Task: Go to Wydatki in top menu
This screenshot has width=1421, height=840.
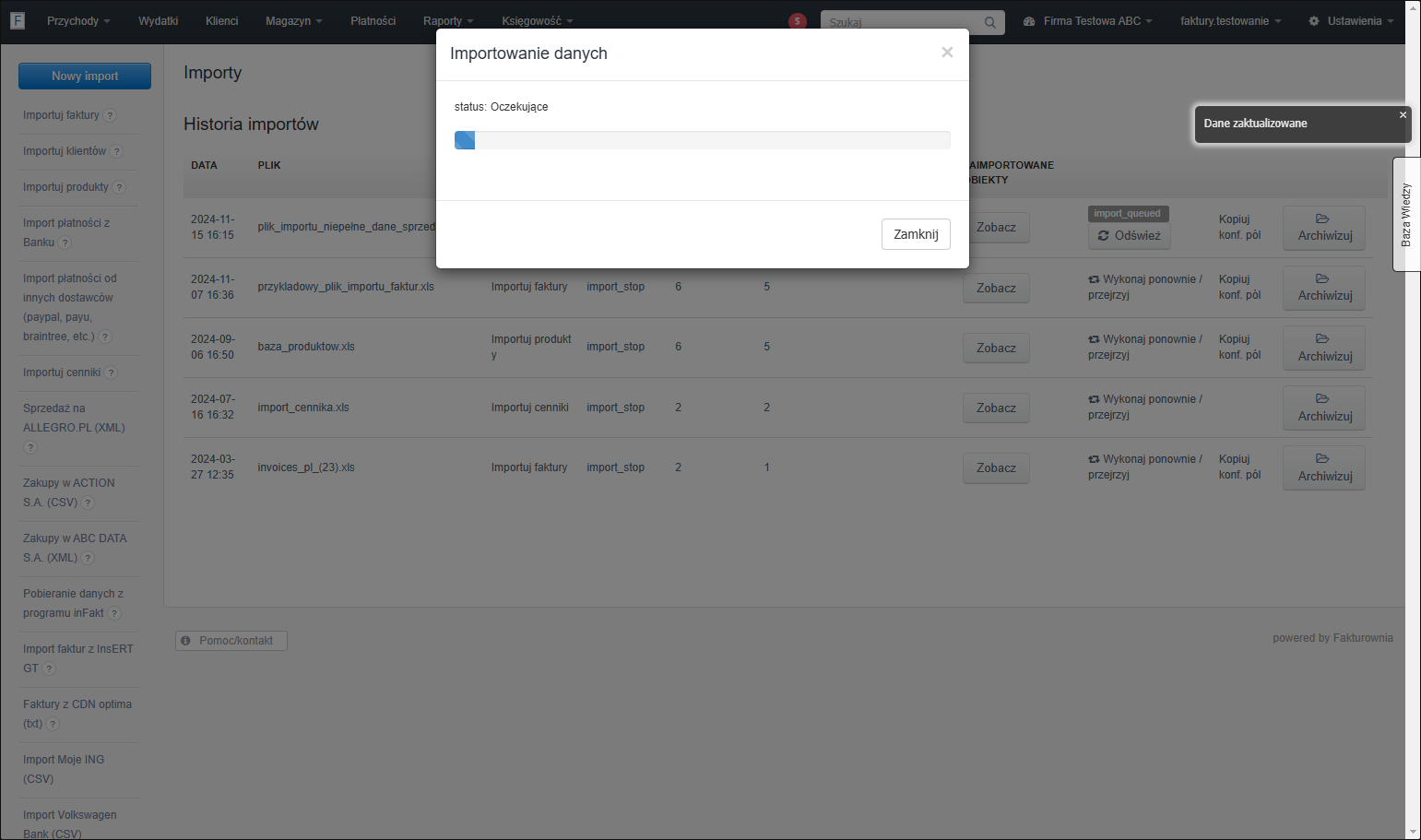Action: coord(159,21)
